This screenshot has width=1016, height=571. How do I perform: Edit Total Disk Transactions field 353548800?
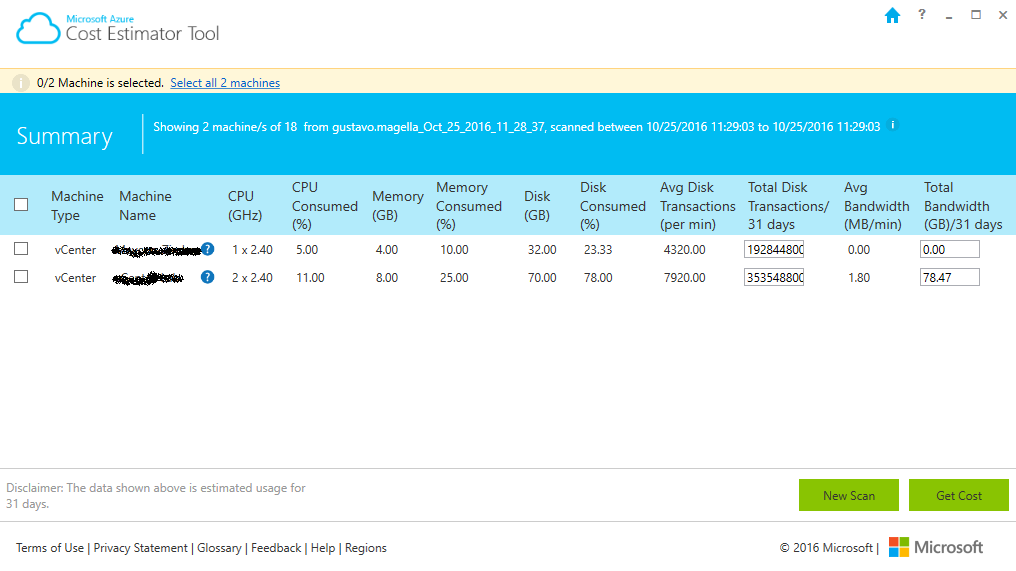pos(774,277)
